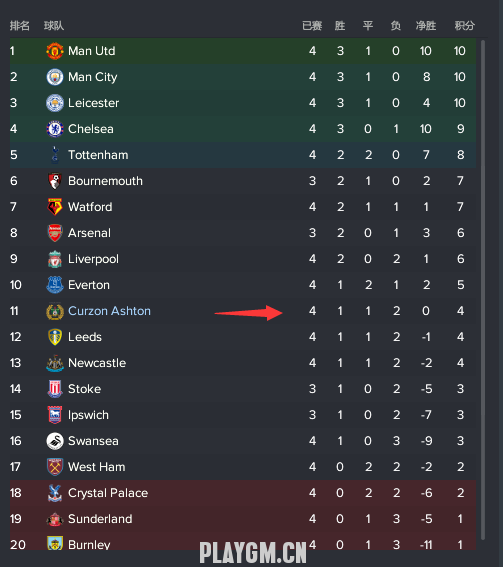503x567 pixels.
Task: Click the Tottenham cockerel badge
Action: pos(55,155)
